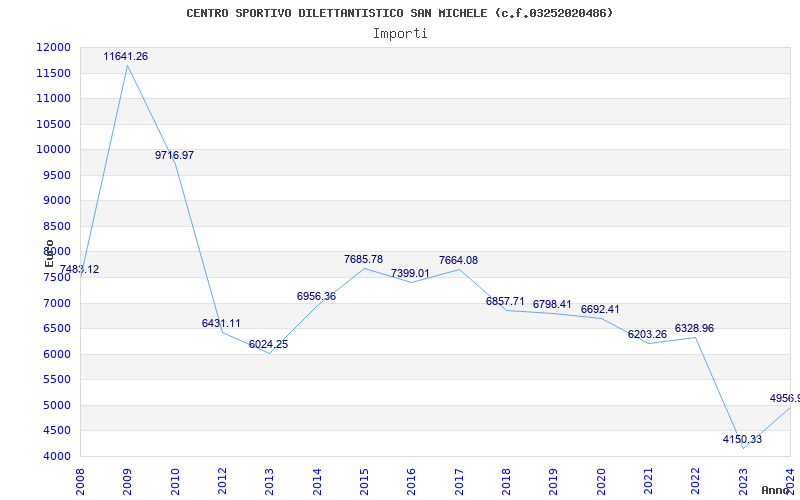The height and width of the screenshot is (500, 800).
Task: Click the 6000 y-axis tick
Action: tap(56, 355)
